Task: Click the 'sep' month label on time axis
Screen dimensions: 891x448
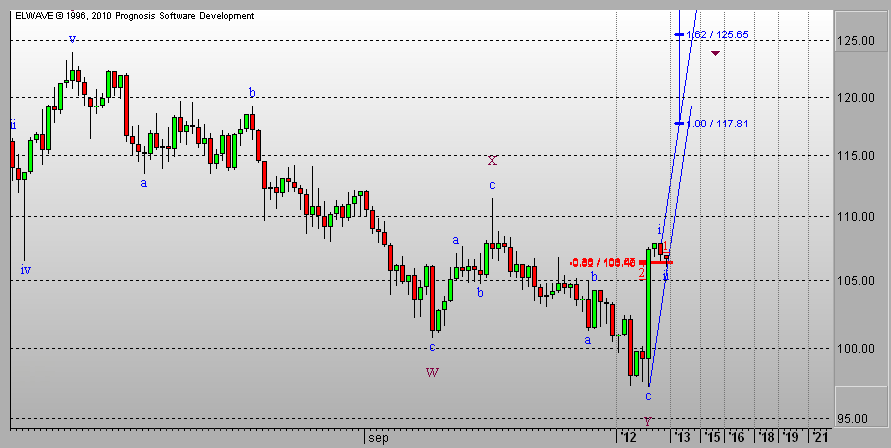Action: point(376,437)
